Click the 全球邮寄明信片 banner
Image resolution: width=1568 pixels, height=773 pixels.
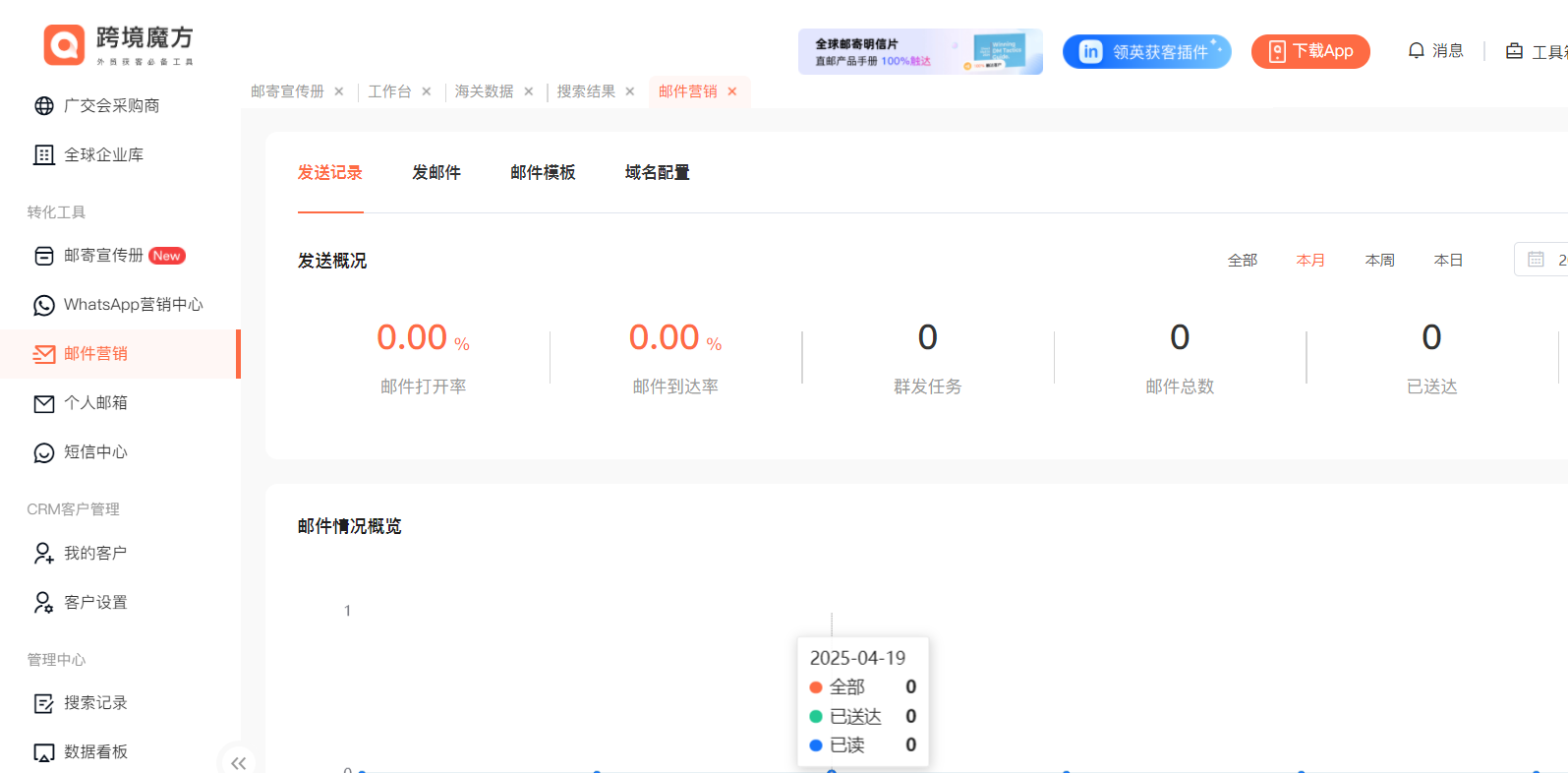919,51
